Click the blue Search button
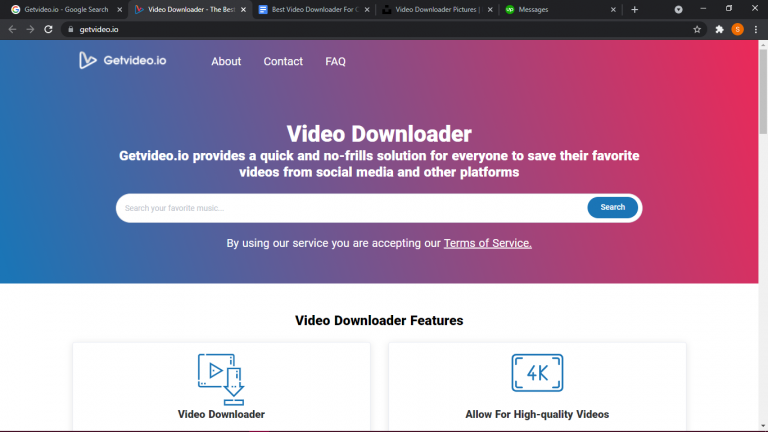768x432 pixels. (x=612, y=207)
